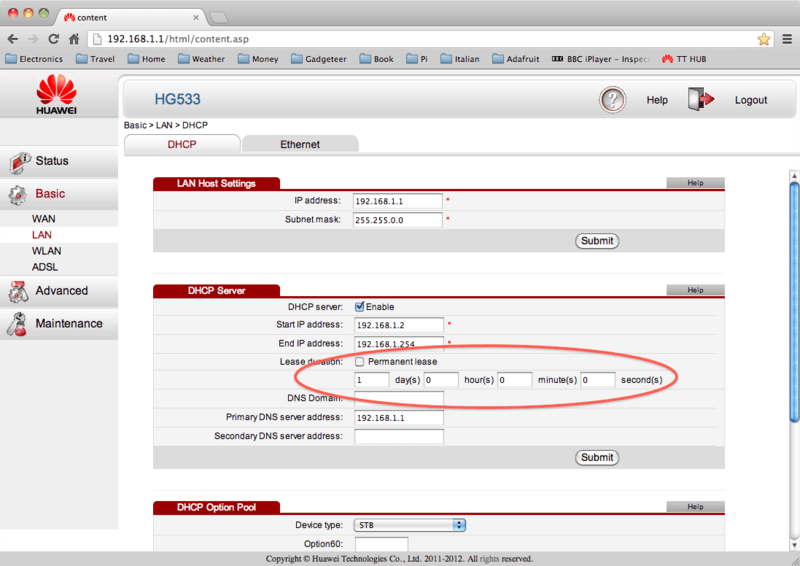800x566 pixels.
Task: Click the Status sidebar icon
Action: (18, 161)
